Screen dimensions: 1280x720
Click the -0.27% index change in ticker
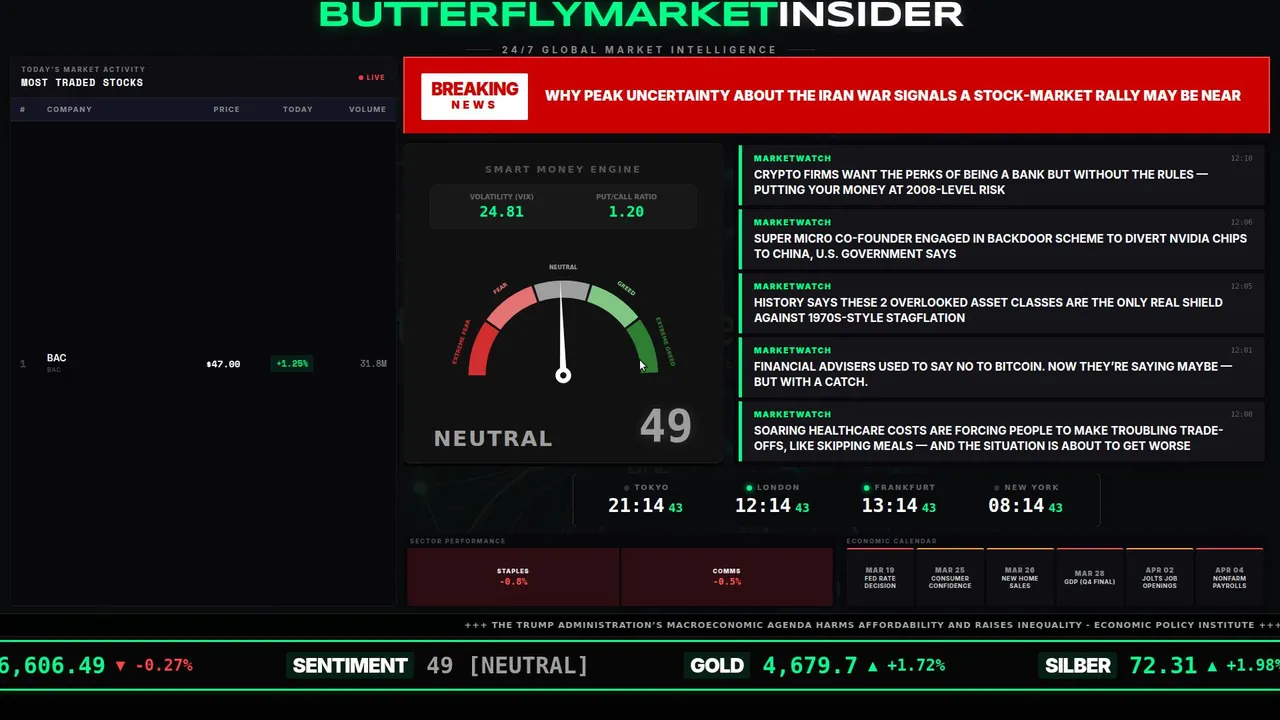(164, 666)
